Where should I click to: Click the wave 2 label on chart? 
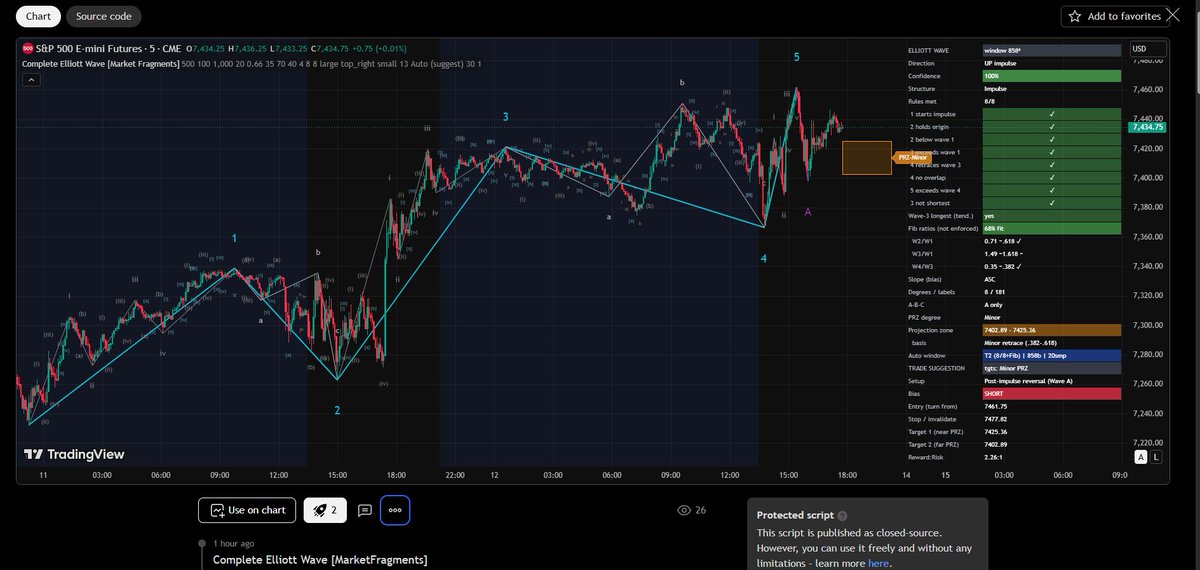pyautogui.click(x=337, y=410)
